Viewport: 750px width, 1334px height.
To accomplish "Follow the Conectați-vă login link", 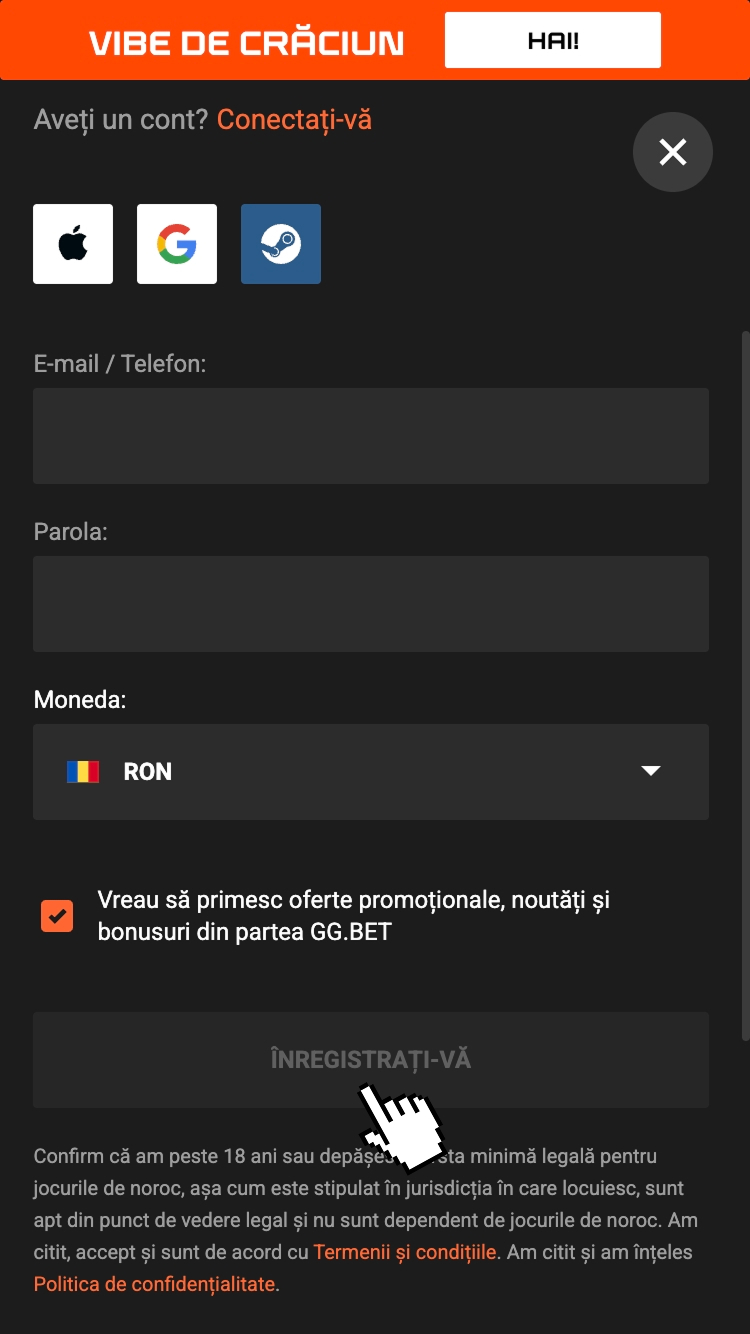I will pyautogui.click(x=294, y=120).
